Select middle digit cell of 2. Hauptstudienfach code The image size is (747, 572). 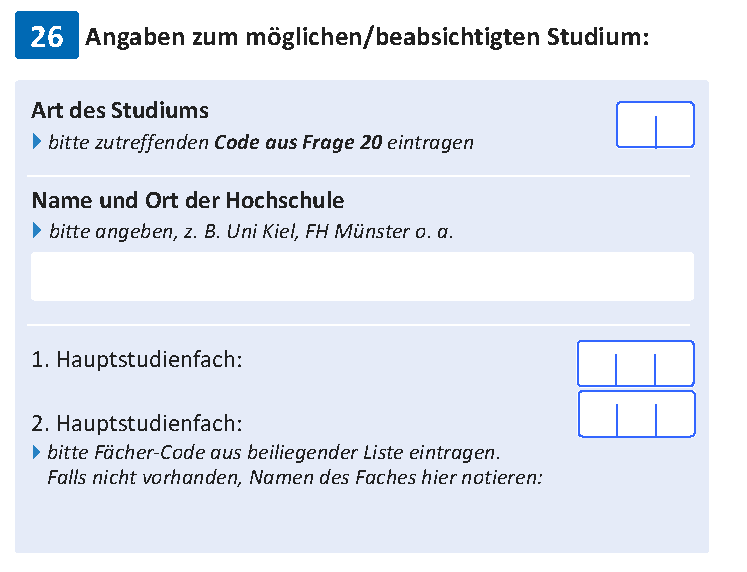click(x=636, y=414)
